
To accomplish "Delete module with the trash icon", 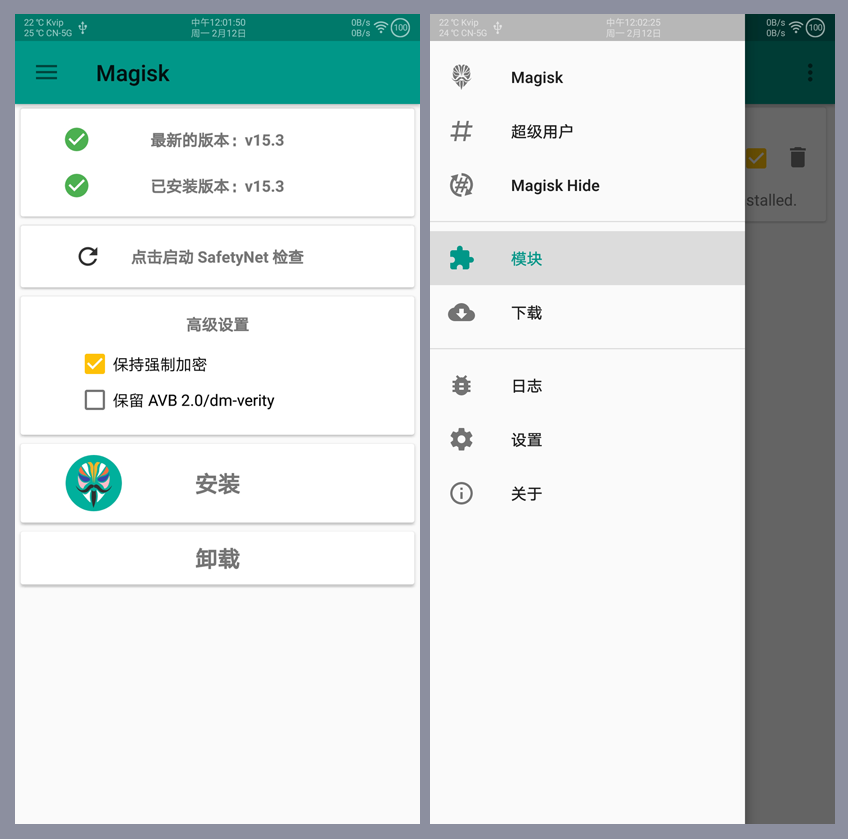I will tap(797, 157).
